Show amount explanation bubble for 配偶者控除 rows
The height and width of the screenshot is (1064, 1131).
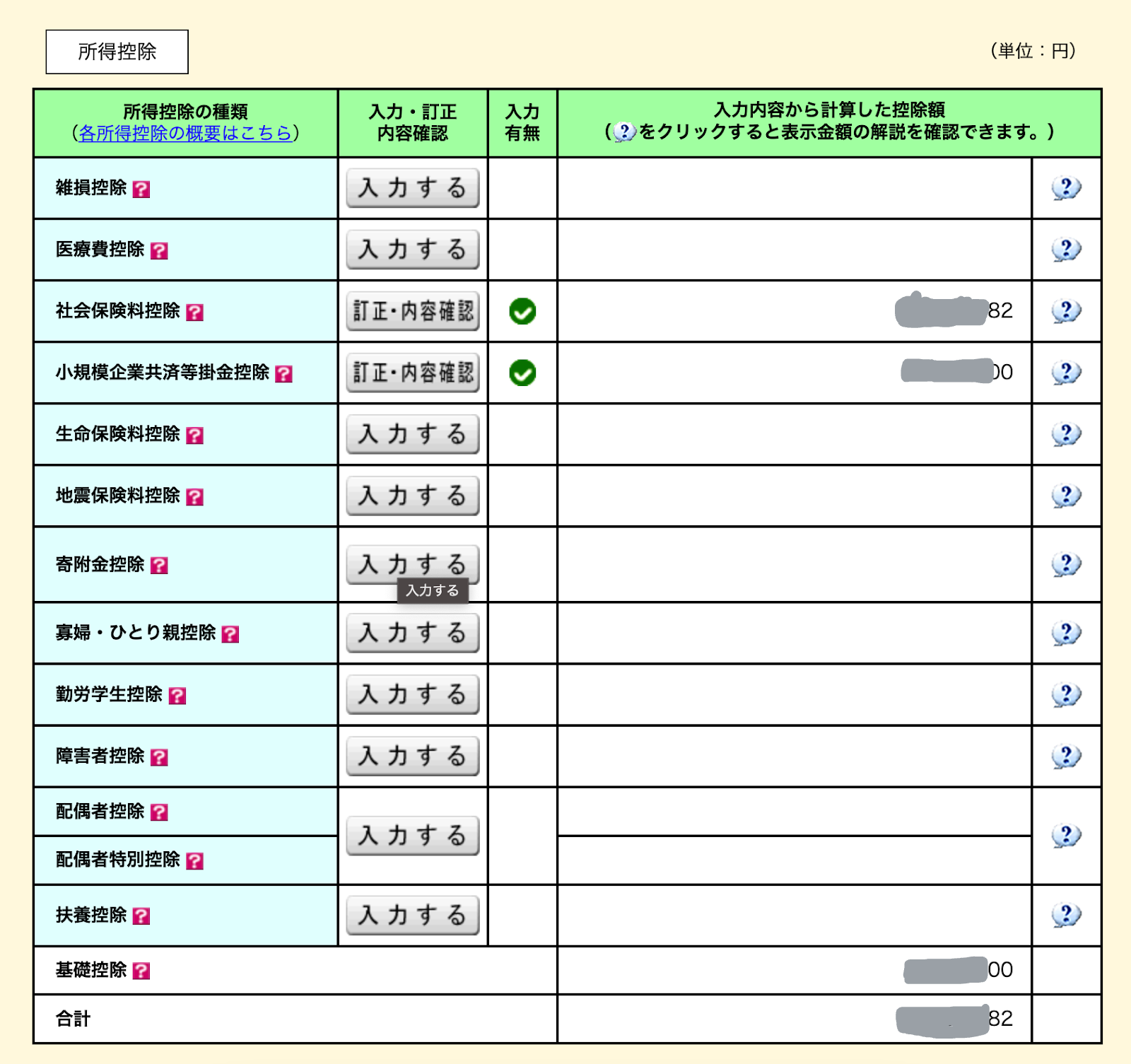[1066, 836]
